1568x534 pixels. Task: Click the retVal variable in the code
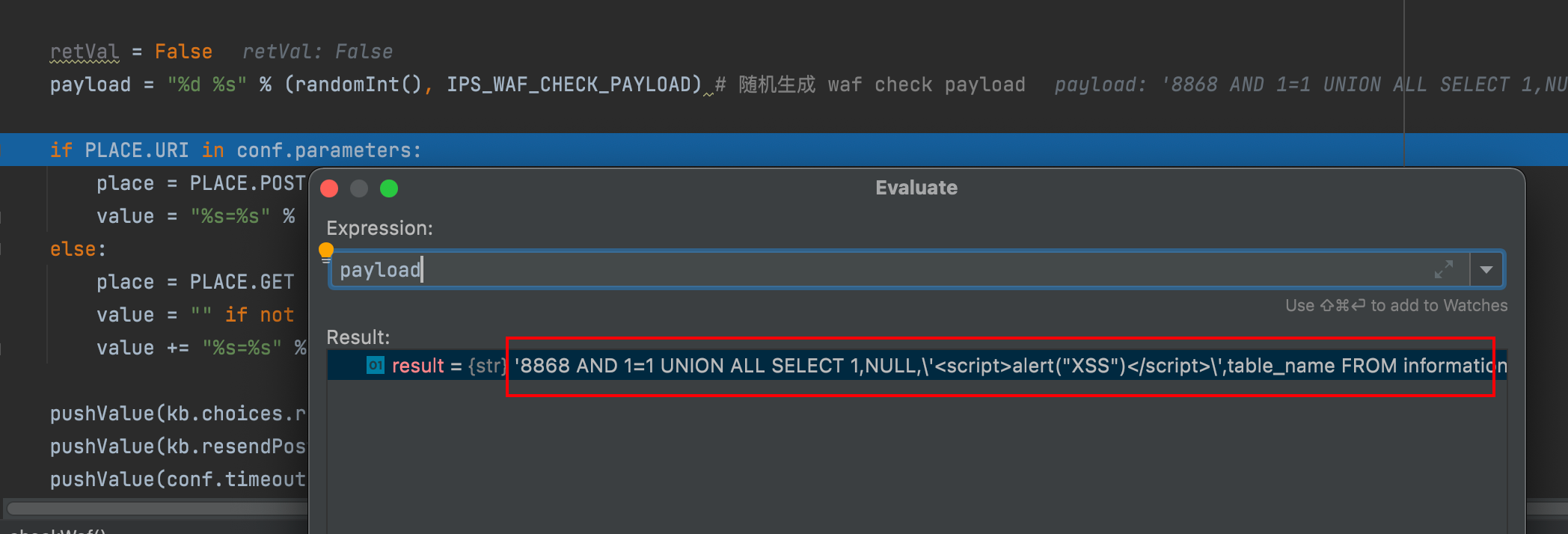(84, 52)
